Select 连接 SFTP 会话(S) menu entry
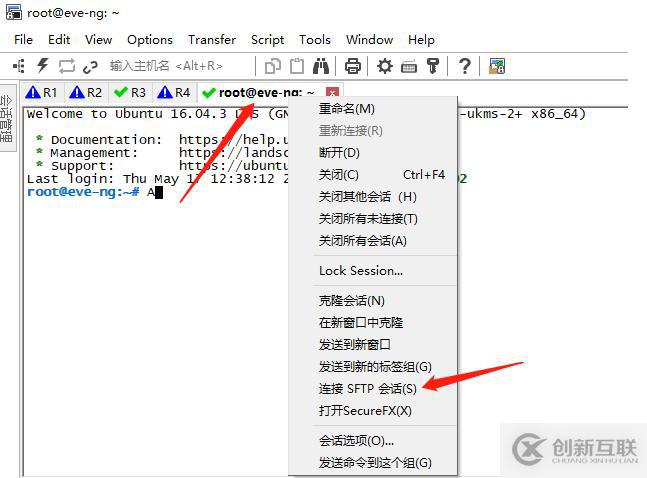 [368, 388]
